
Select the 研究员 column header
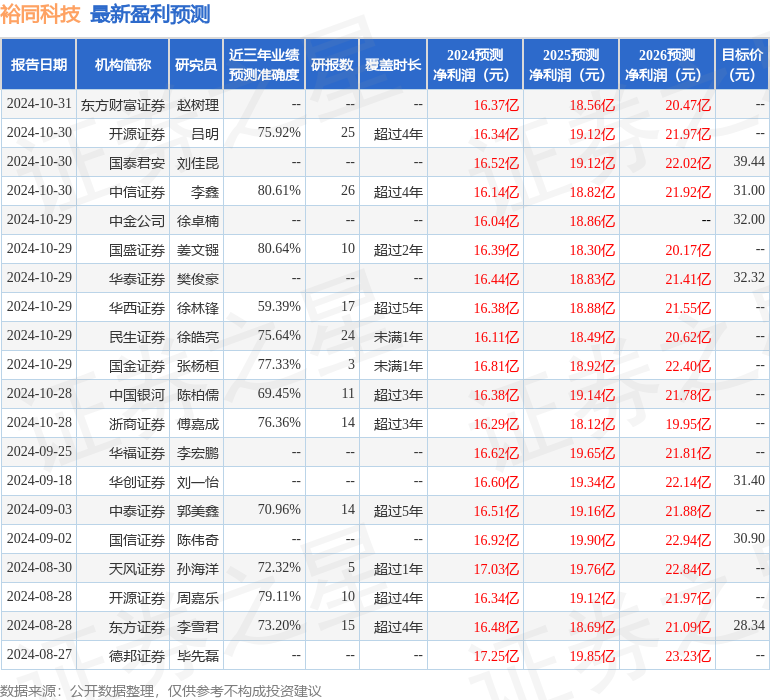(196, 64)
